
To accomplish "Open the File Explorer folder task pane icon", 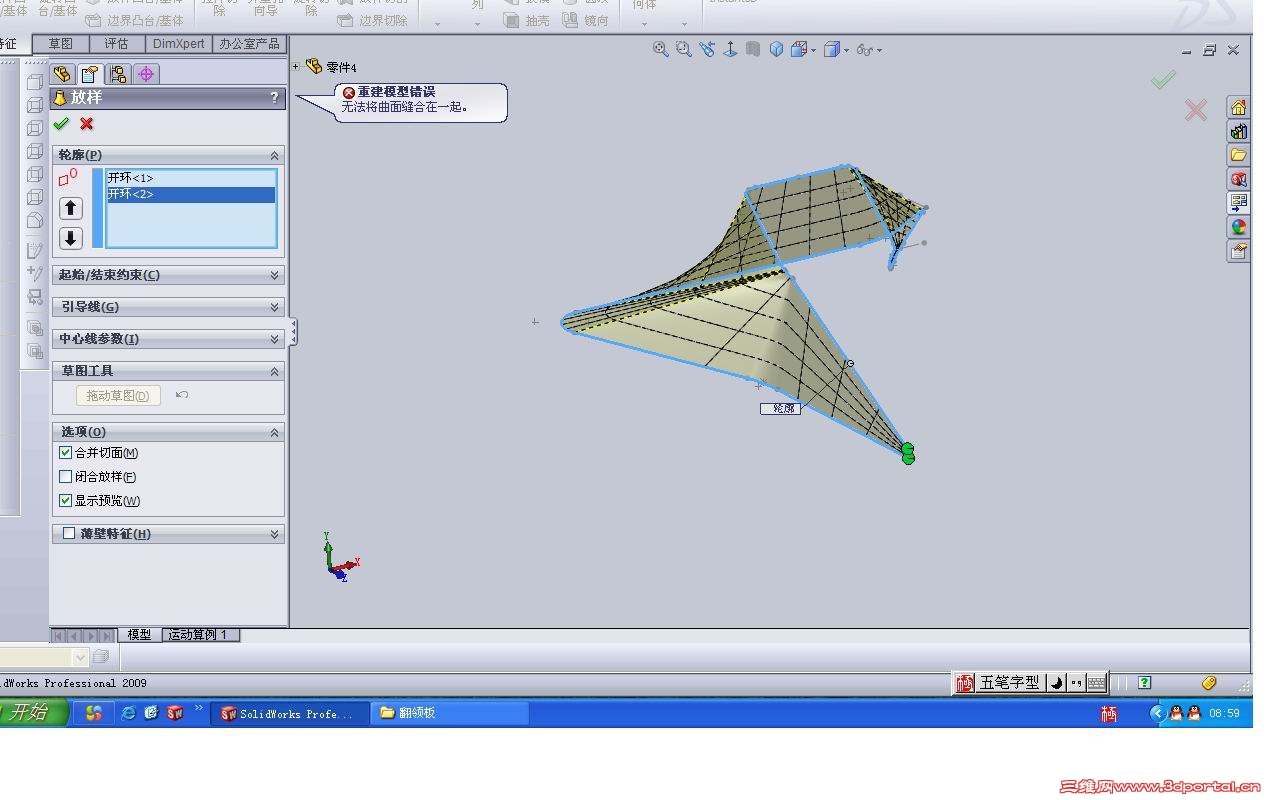I will tap(1239, 156).
